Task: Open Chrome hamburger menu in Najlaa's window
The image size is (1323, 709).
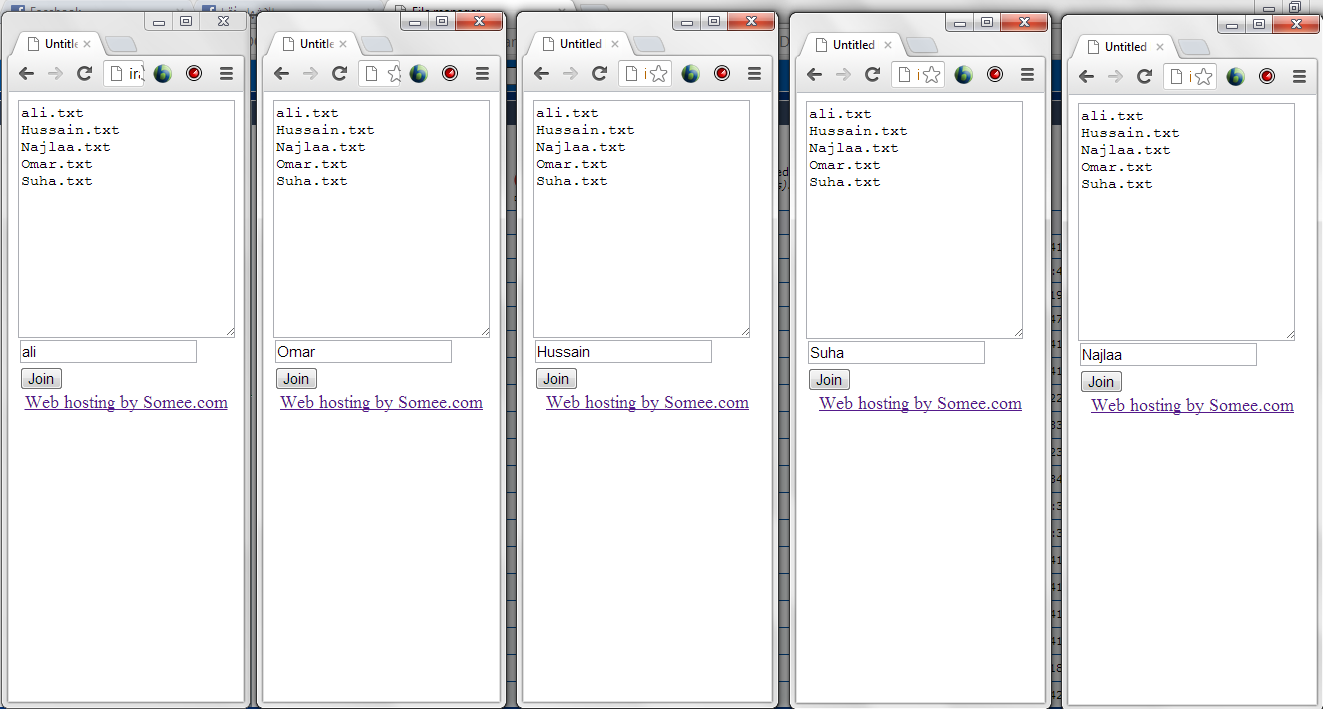Action: pyautogui.click(x=1299, y=77)
